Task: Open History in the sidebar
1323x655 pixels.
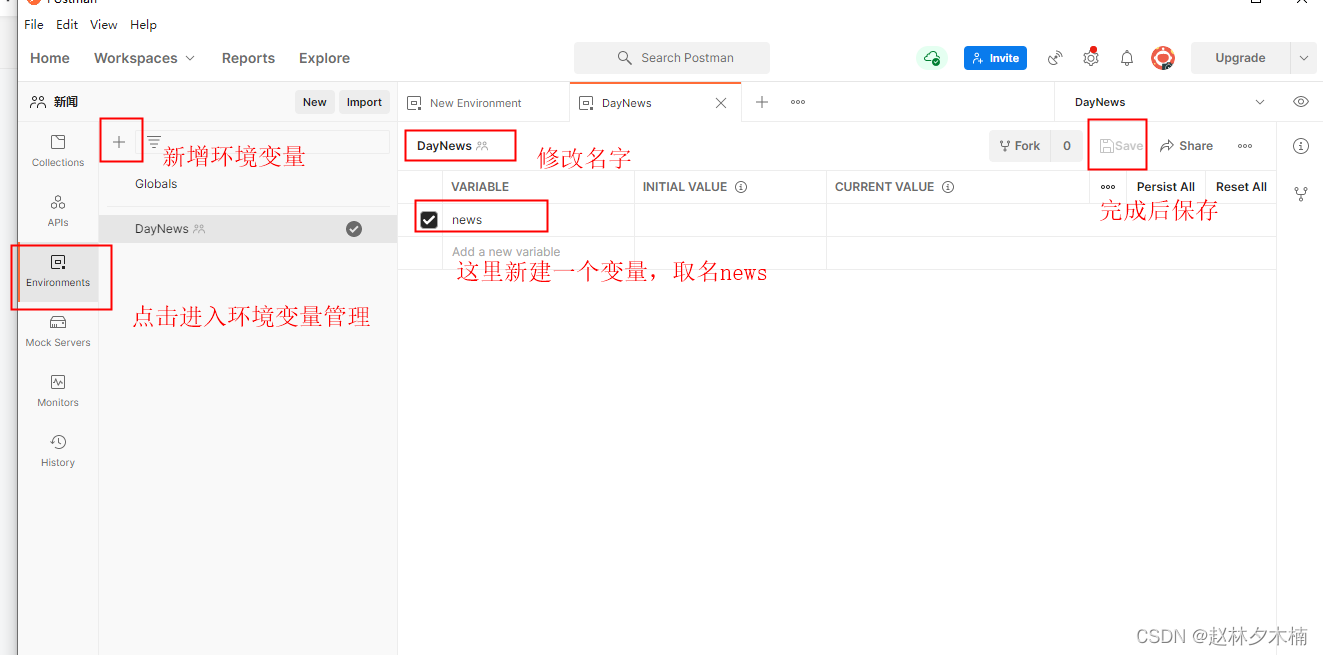Action: (58, 451)
